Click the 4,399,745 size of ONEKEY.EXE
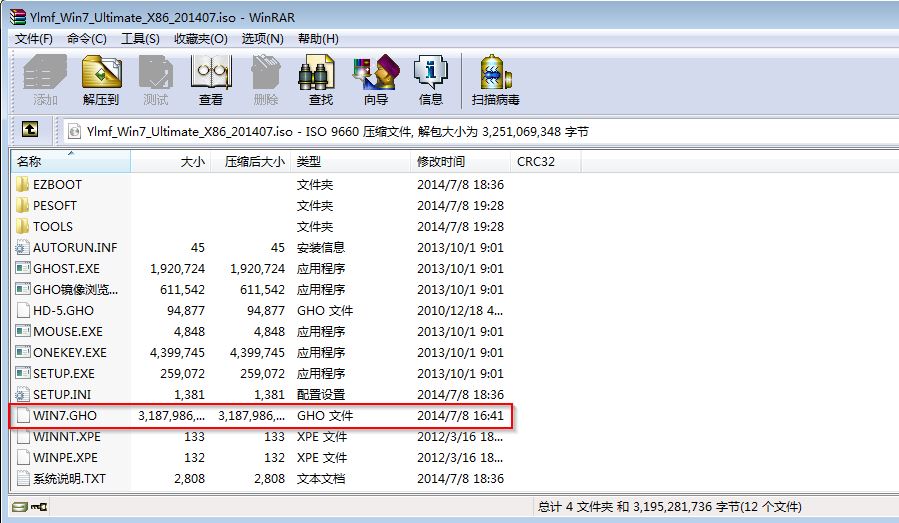Screen dimensions: 899x523 177,353
